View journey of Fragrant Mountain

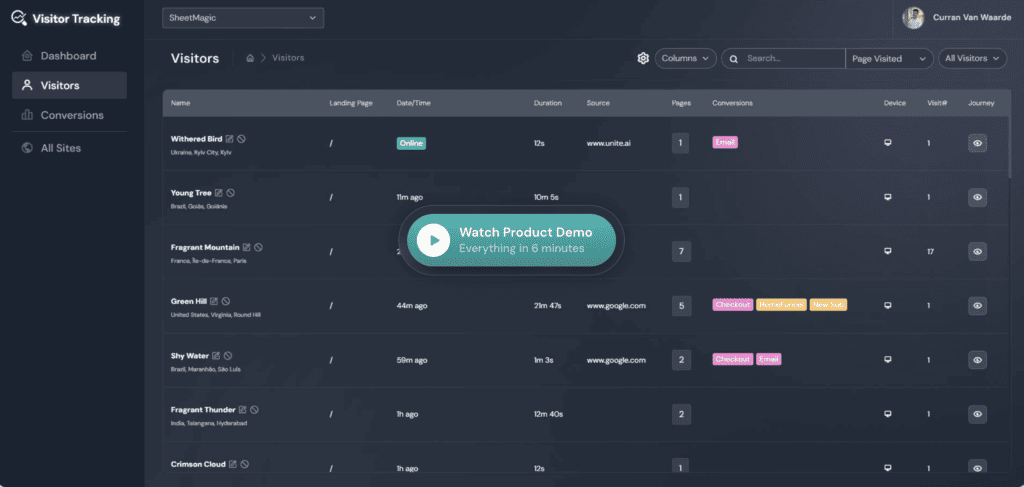coord(977,251)
